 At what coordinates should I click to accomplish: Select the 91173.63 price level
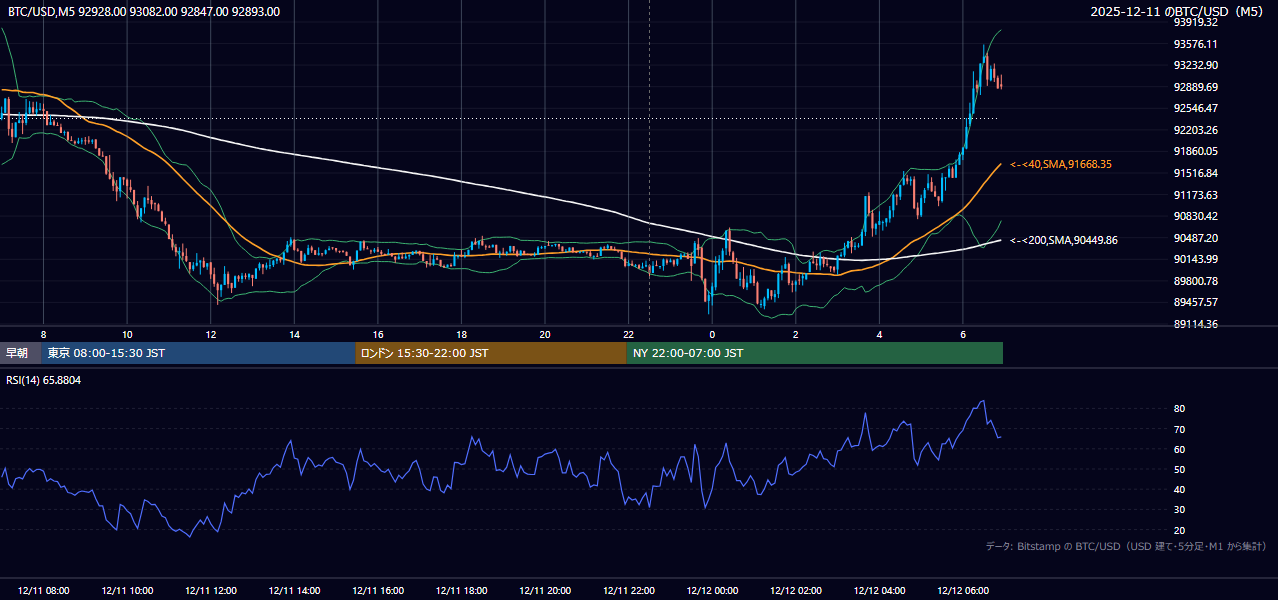pyautogui.click(x=1195, y=195)
